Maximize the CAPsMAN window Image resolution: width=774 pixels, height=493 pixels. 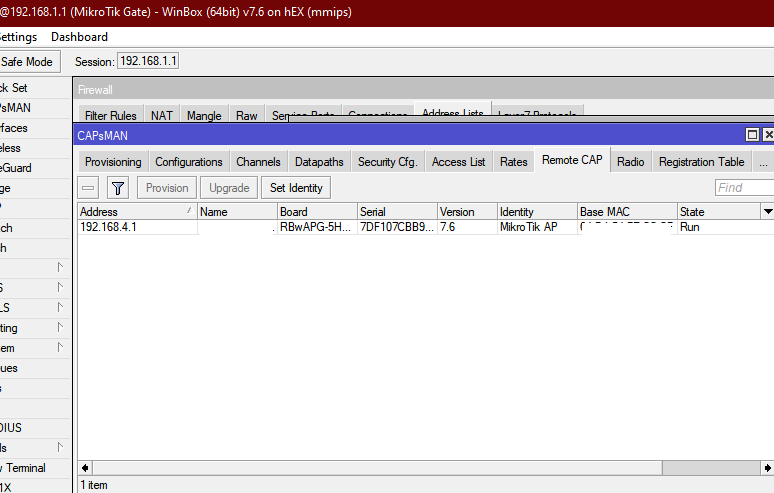[x=752, y=135]
